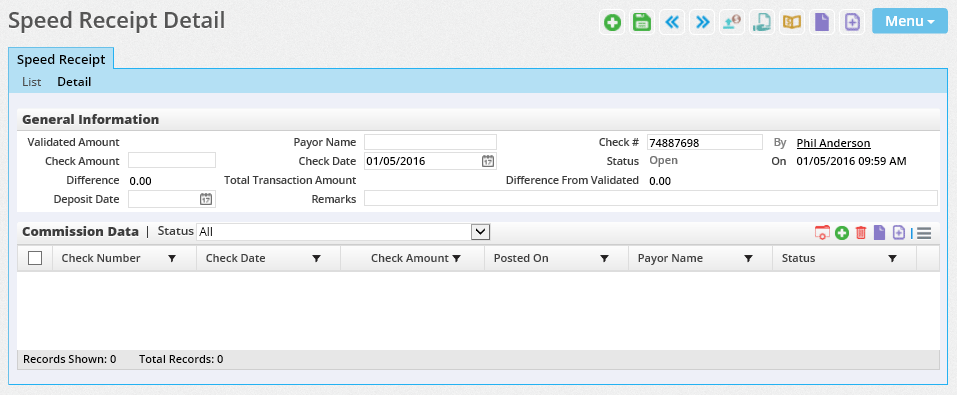Select the Detail sub-tab
Viewport: 957px width, 395px height.
[x=74, y=82]
